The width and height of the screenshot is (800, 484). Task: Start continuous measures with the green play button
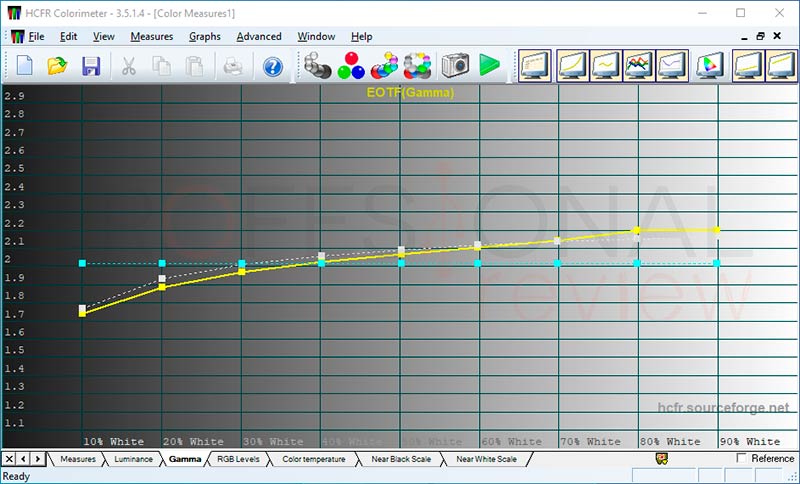tap(489, 65)
